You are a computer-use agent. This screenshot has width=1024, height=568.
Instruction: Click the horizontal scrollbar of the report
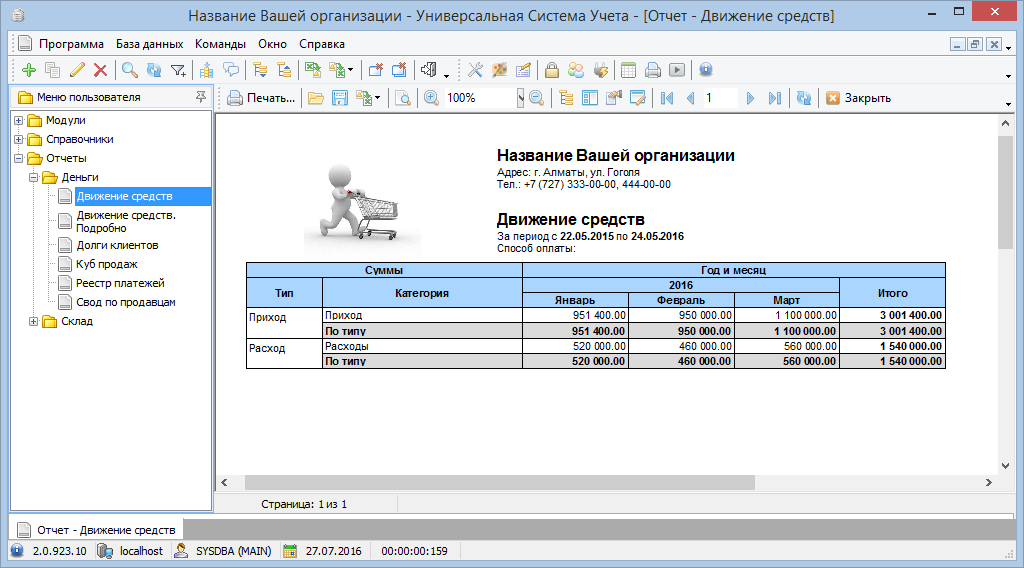coord(500,482)
